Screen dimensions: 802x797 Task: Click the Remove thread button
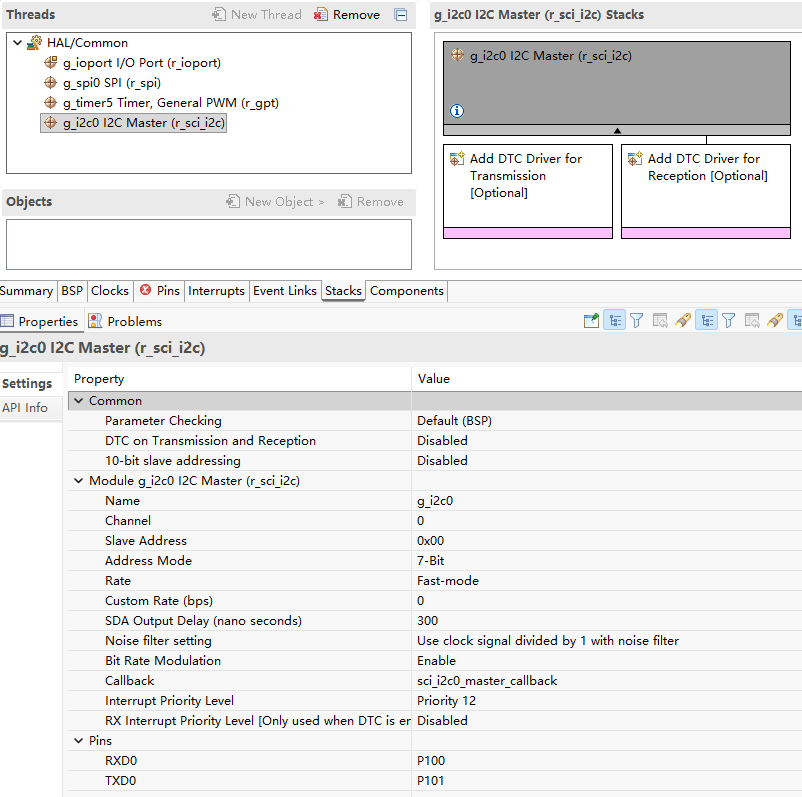click(347, 15)
